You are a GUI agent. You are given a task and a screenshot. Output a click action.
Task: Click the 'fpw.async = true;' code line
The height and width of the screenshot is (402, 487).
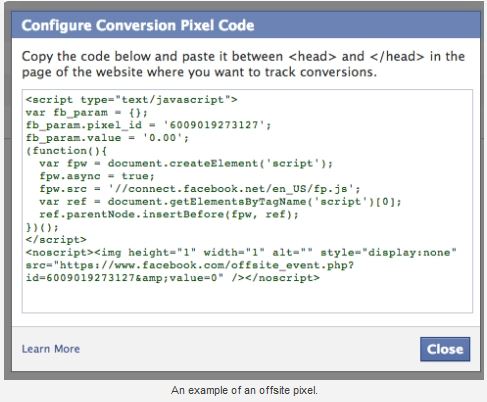tap(97, 176)
